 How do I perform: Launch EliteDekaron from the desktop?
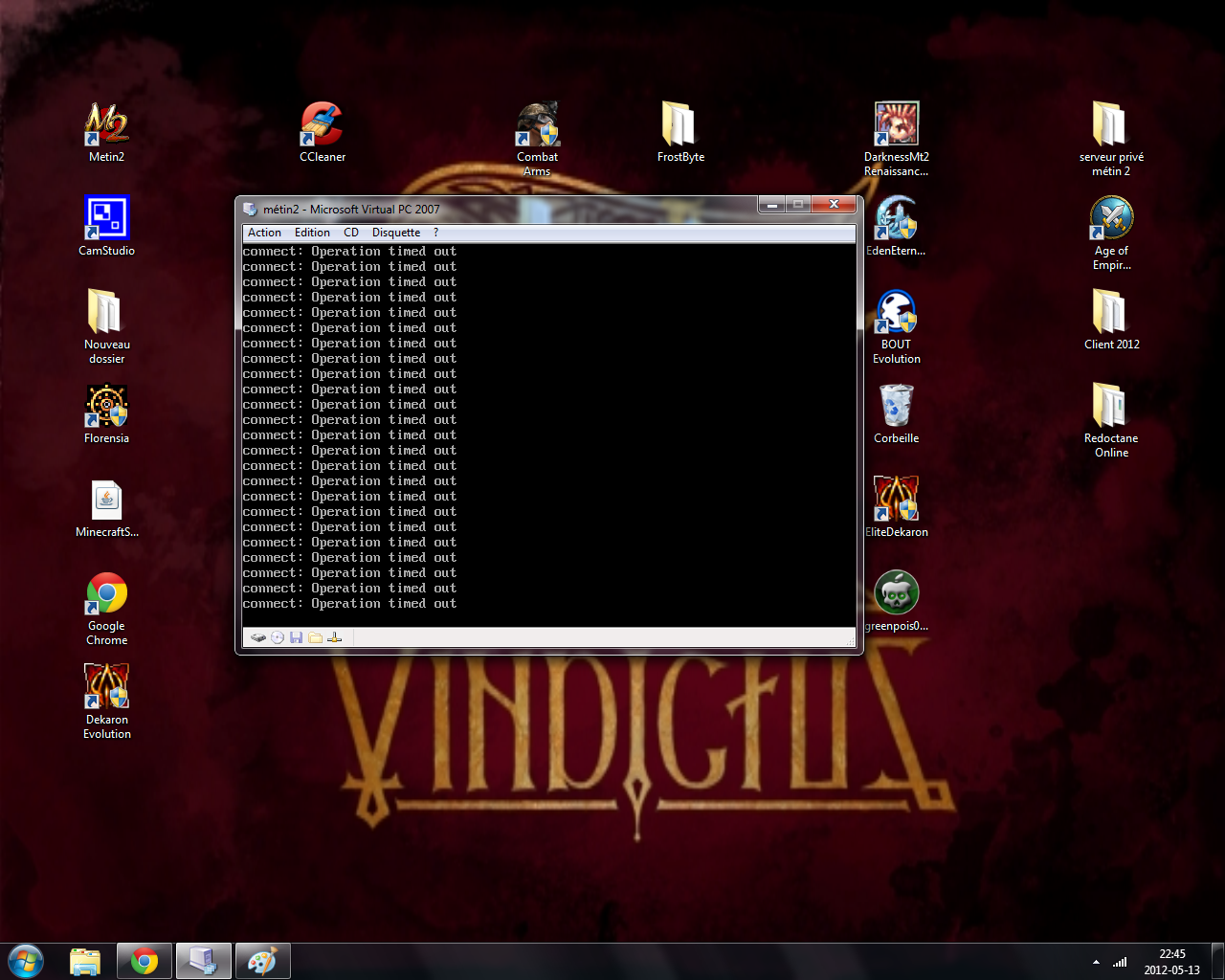click(897, 507)
